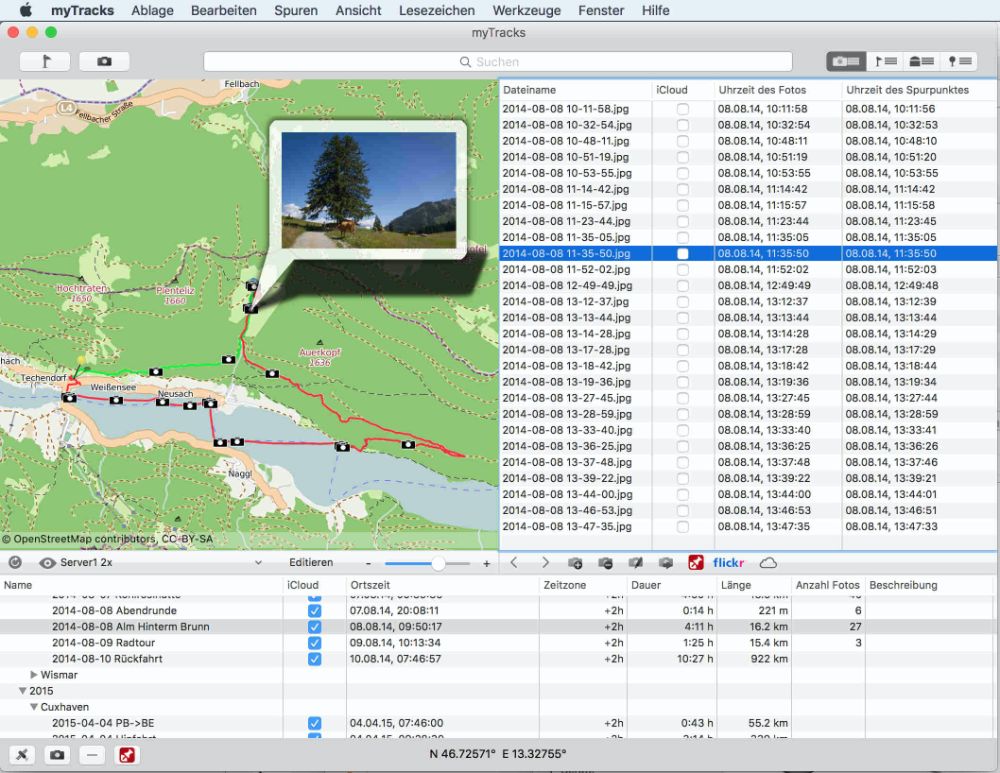This screenshot has width=1000, height=773.
Task: Go to the previous photo with the left arrow
Action: coord(514,563)
